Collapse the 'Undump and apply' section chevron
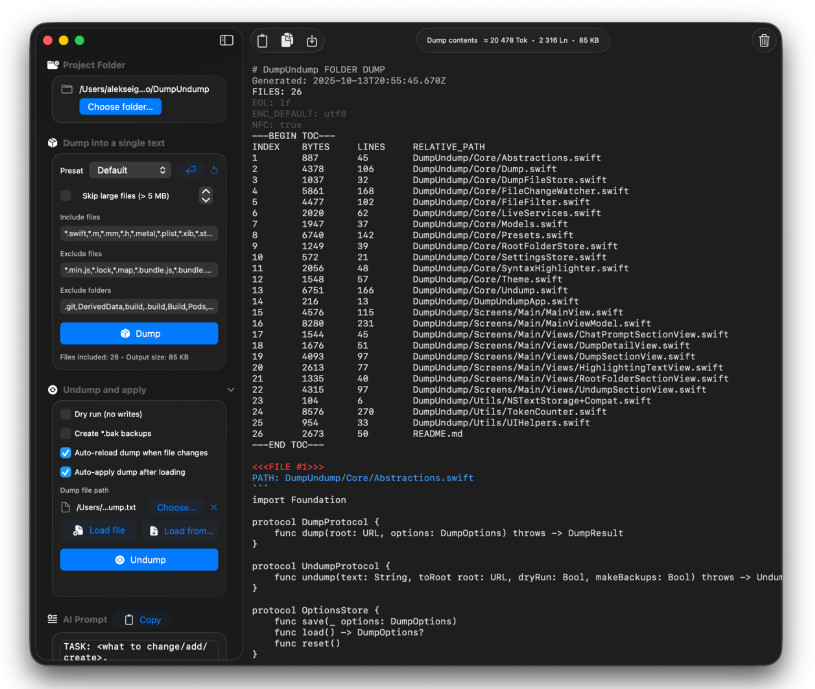This screenshot has width=815, height=689. tap(231, 390)
